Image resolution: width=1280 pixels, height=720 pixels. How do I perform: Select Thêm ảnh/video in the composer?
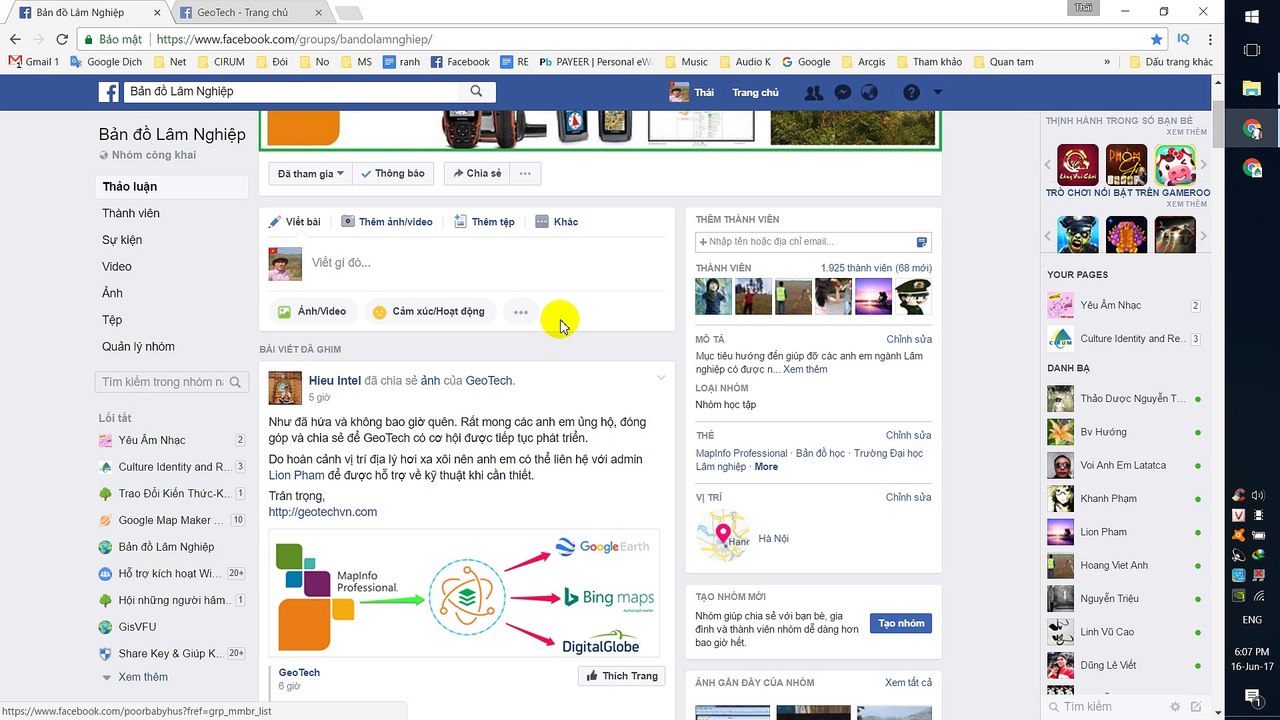point(387,222)
